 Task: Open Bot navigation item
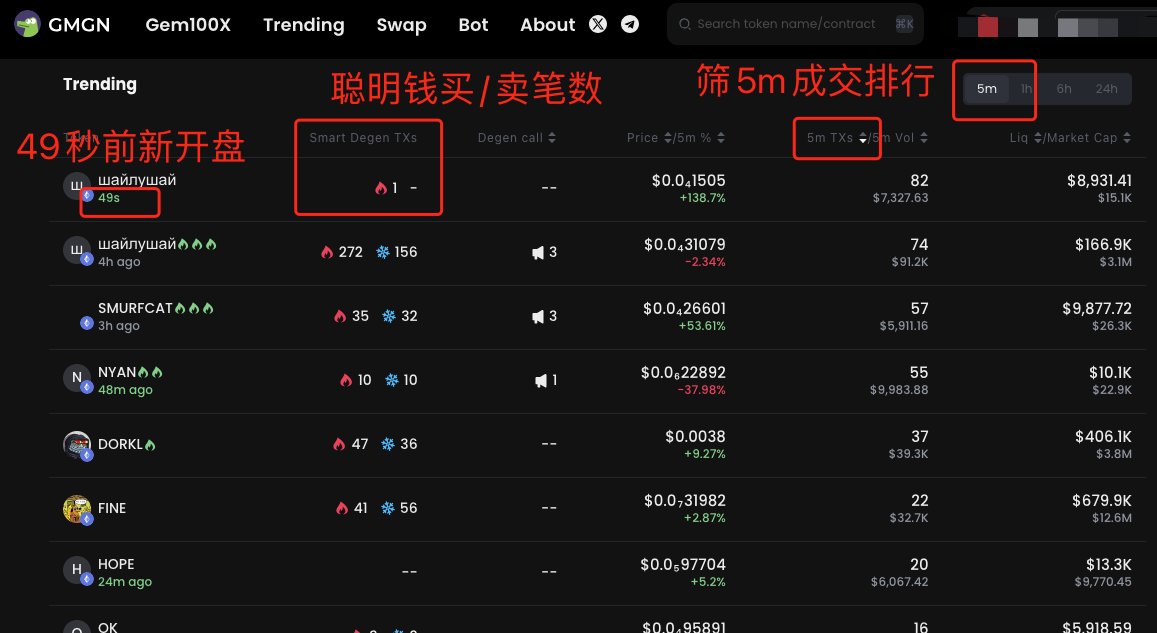pos(473,25)
